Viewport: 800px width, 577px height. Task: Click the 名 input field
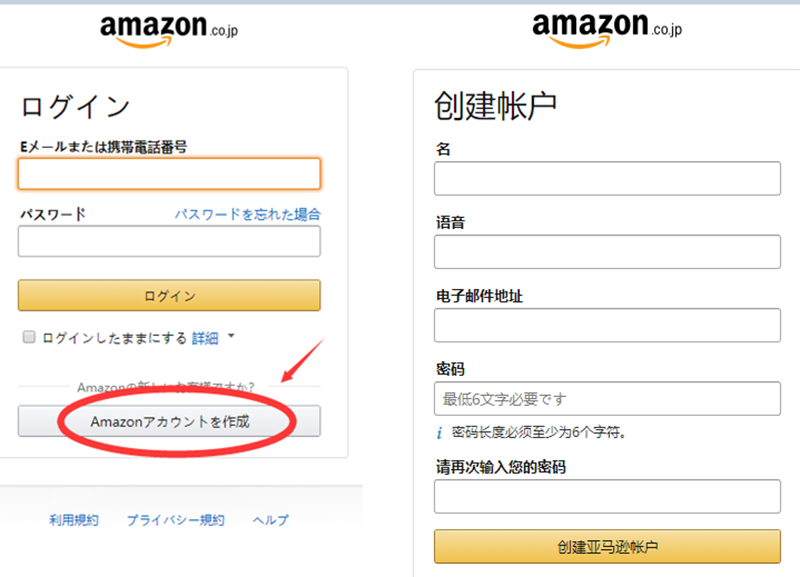coord(607,179)
